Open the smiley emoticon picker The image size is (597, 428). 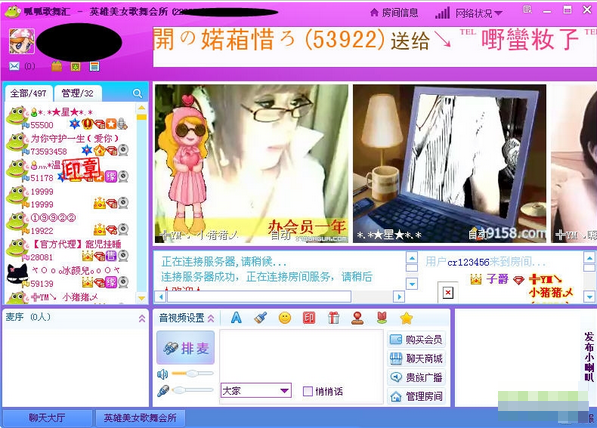tap(285, 318)
